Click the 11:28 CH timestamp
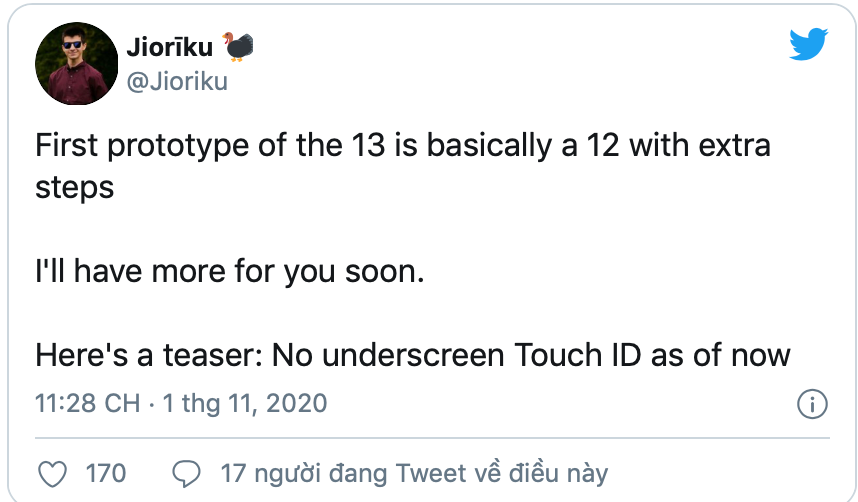858x502 pixels. pyautogui.click(x=87, y=404)
